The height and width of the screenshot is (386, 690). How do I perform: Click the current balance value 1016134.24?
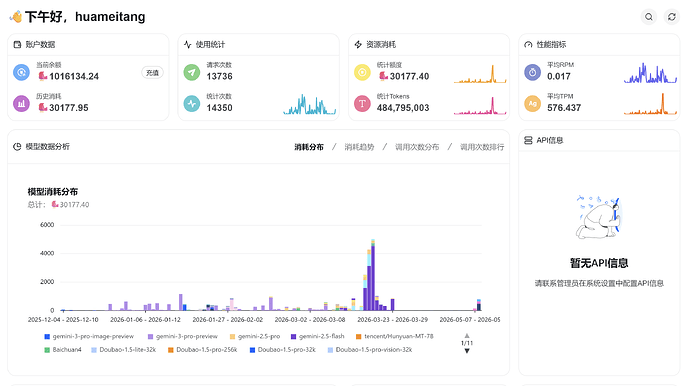tap(74, 76)
